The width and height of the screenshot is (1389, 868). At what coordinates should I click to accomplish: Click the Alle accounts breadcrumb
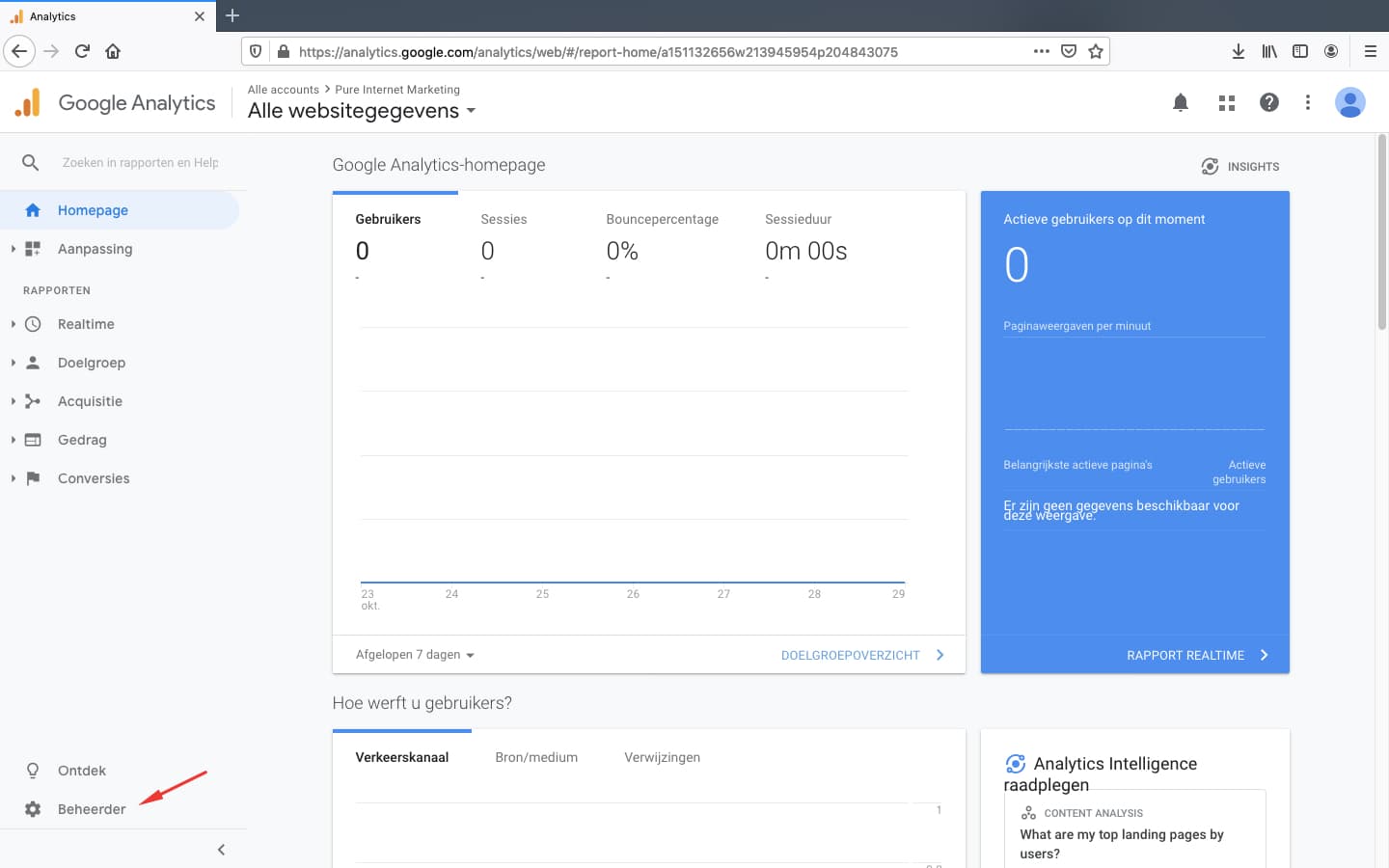point(283,90)
